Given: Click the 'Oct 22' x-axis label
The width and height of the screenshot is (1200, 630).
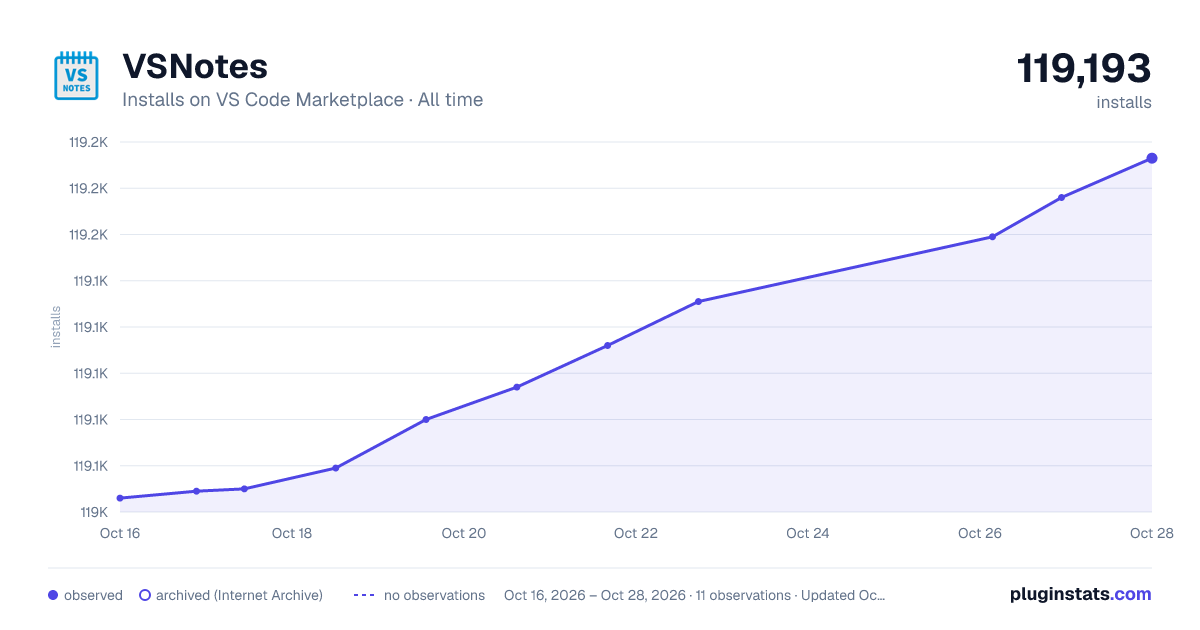Looking at the screenshot, I should click(x=636, y=533).
